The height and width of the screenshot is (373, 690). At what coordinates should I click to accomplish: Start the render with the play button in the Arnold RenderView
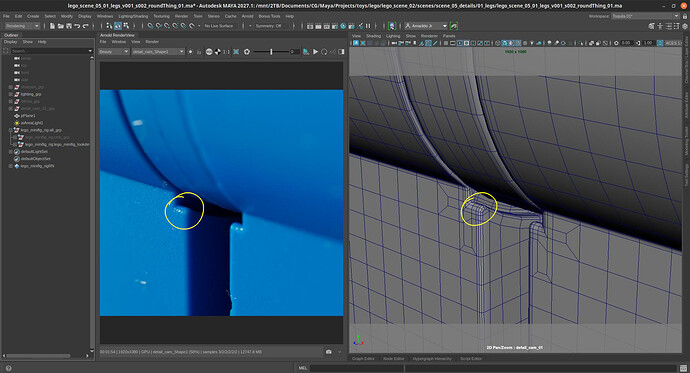coord(316,52)
